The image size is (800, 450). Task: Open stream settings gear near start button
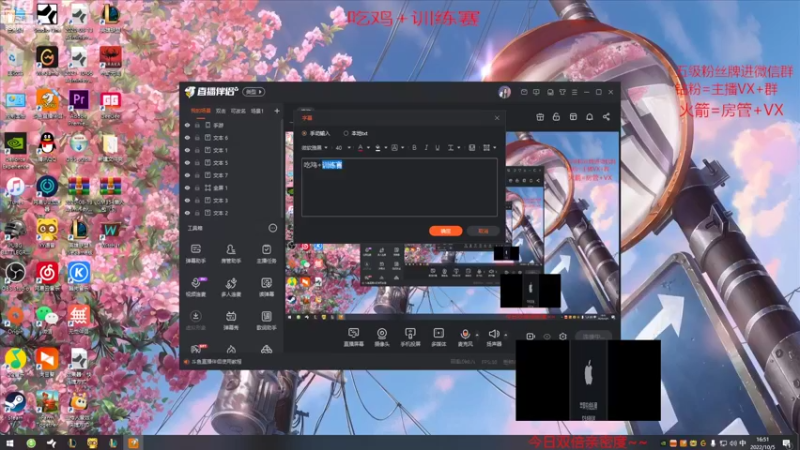563,336
